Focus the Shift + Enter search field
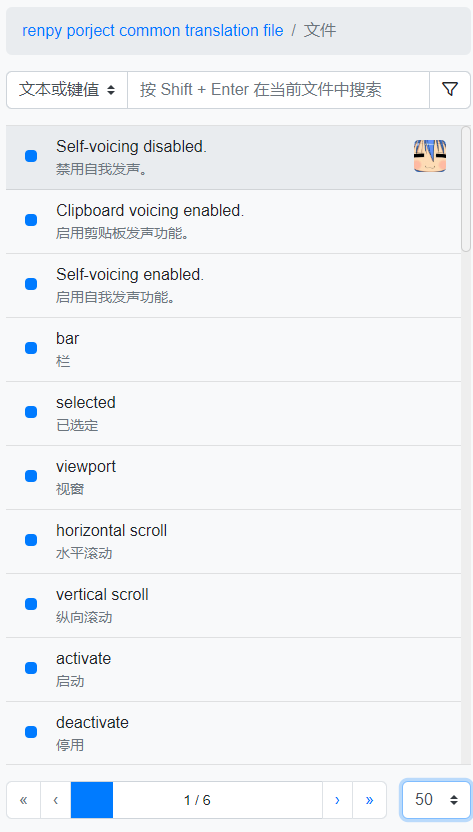Image resolution: width=473 pixels, height=832 pixels. click(278, 90)
